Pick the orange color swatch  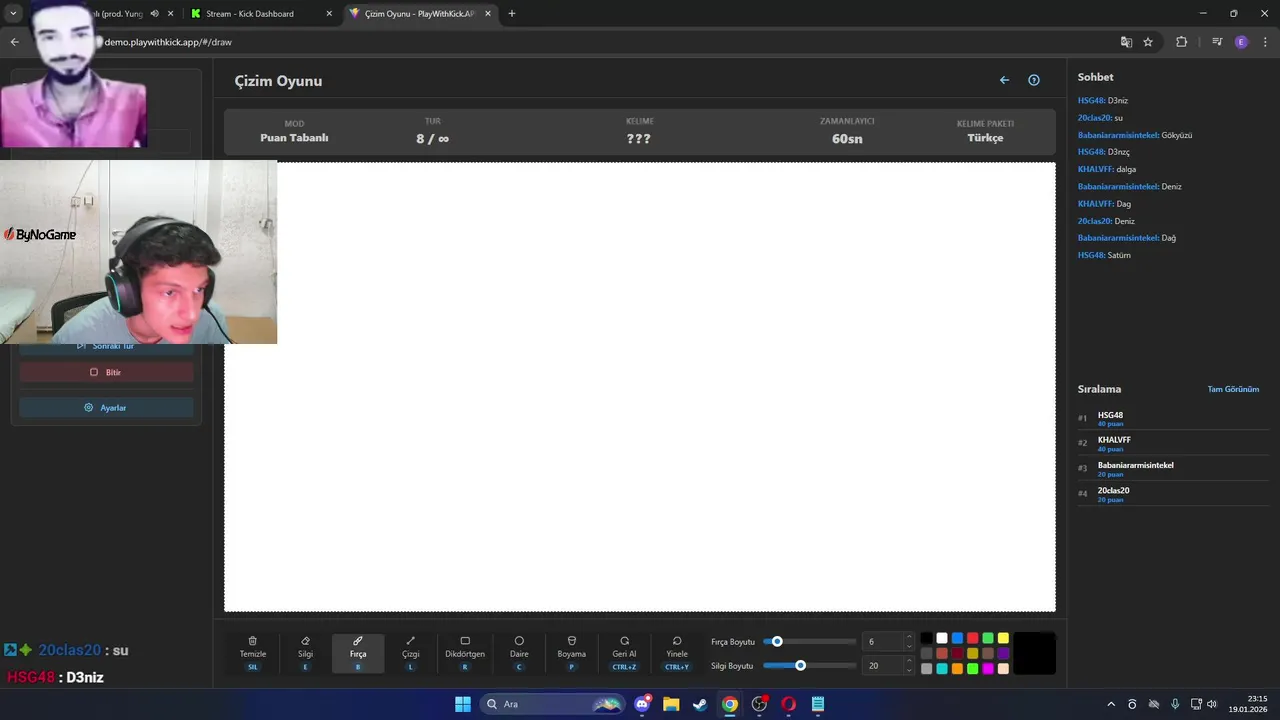pyautogui.click(x=957, y=669)
